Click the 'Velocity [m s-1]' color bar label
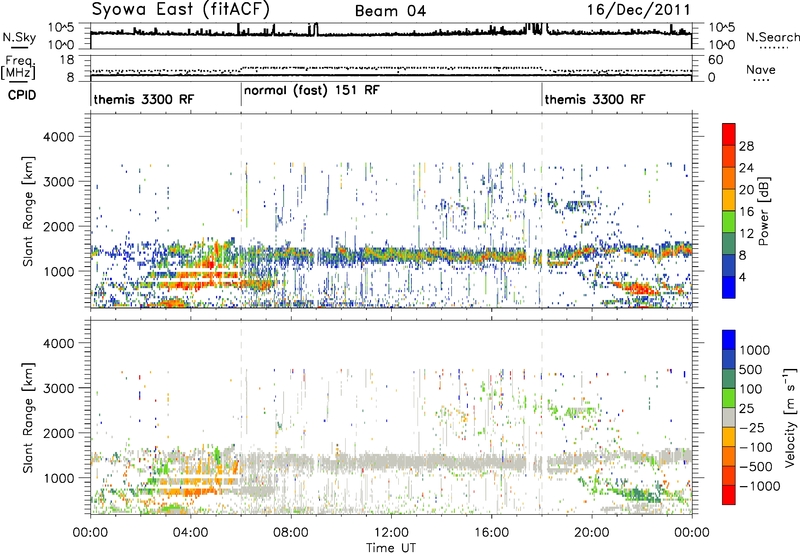 pos(790,417)
